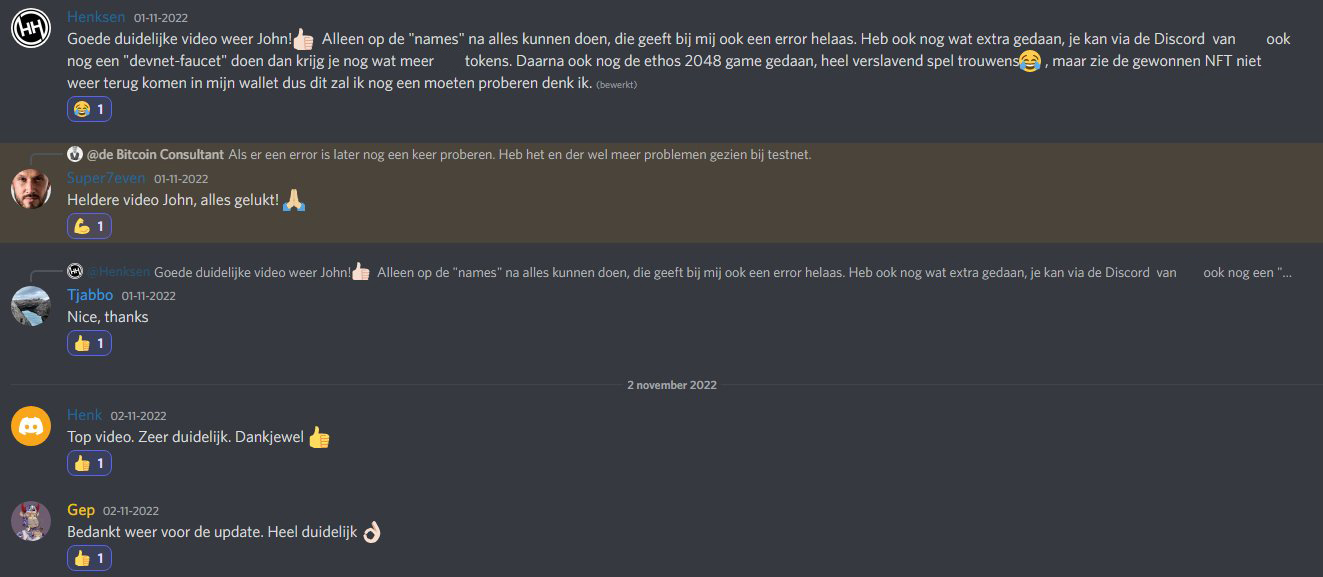The height and width of the screenshot is (577, 1323).
Task: Toggle thumbs up reaction under Henk's message
Action: tap(89, 463)
